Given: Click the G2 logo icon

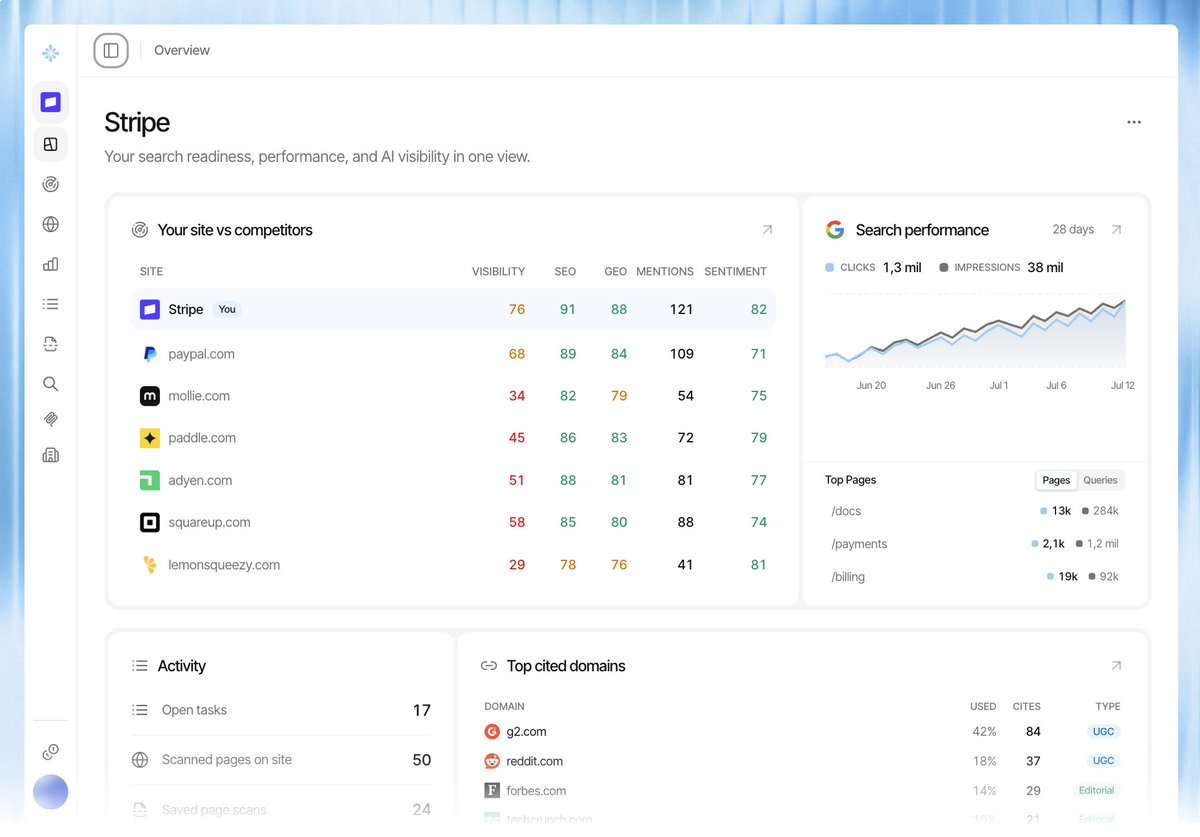Looking at the screenshot, I should 492,732.
